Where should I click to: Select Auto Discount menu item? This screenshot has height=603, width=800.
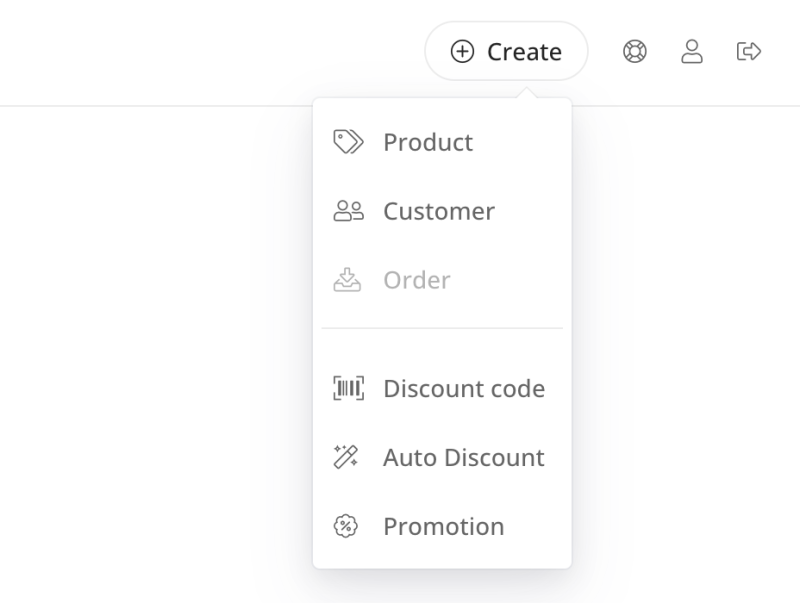[442, 457]
